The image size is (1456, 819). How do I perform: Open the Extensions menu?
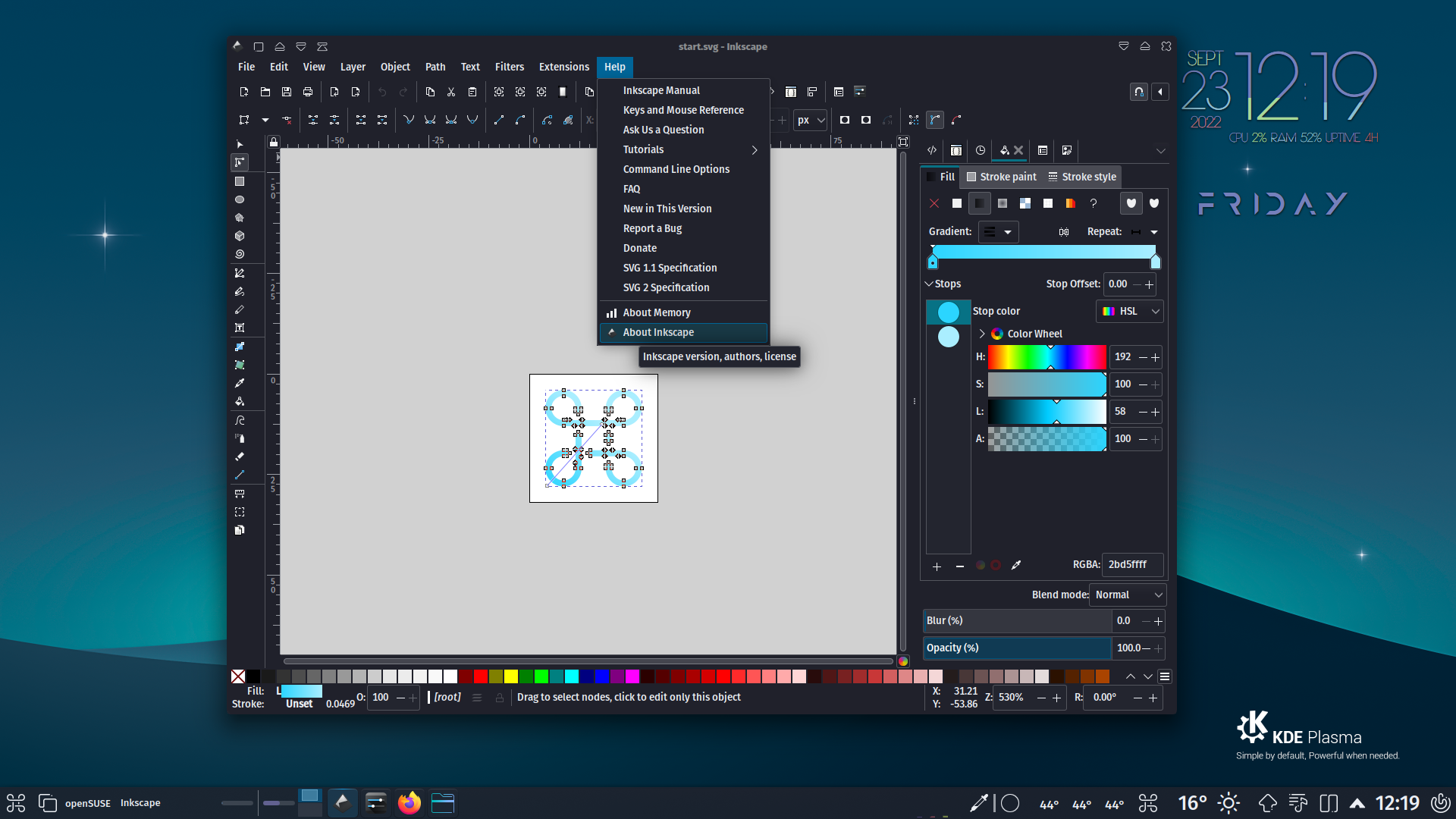pyautogui.click(x=564, y=67)
